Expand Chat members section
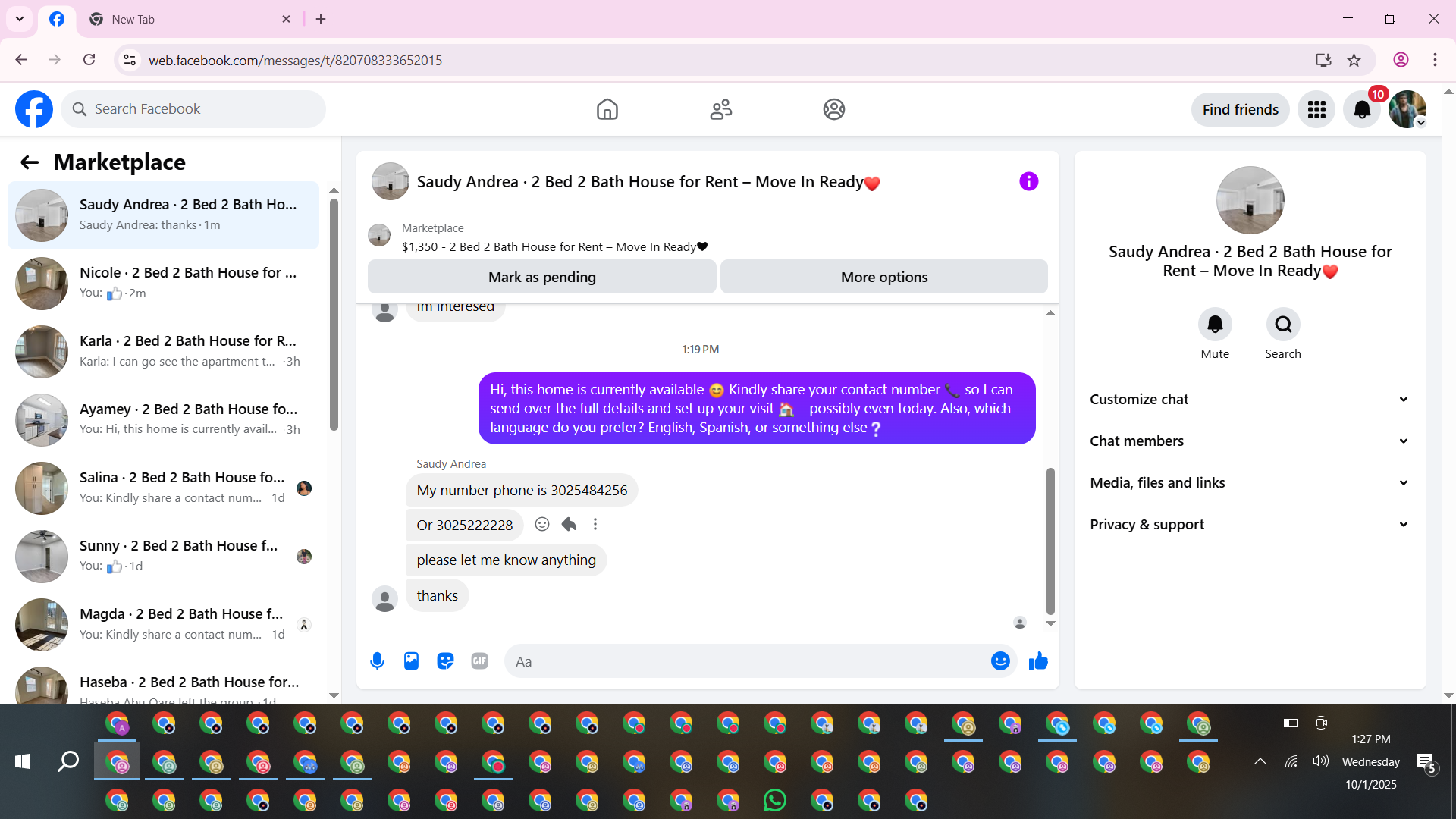 point(1249,441)
